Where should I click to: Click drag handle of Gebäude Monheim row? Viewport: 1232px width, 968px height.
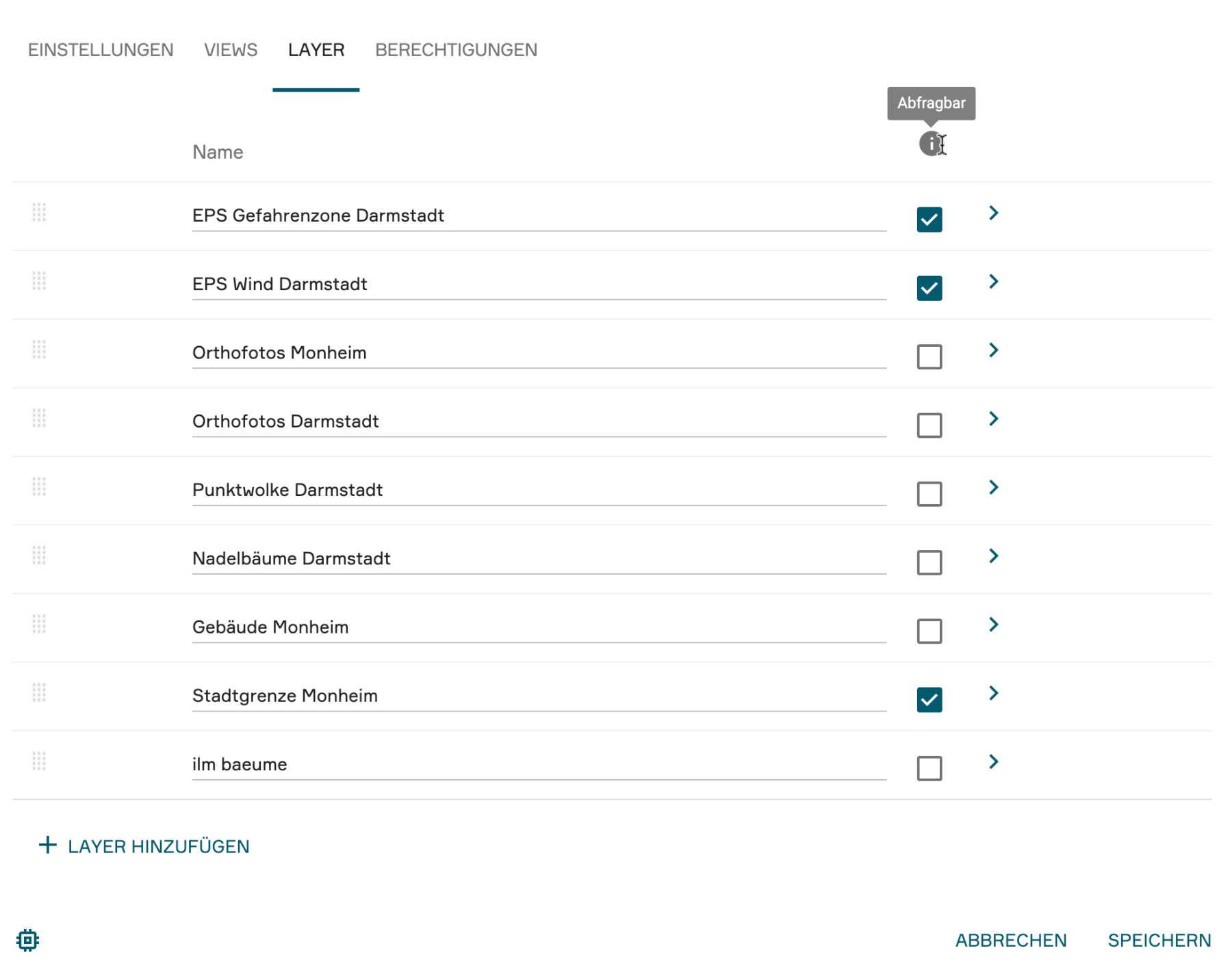[x=39, y=624]
